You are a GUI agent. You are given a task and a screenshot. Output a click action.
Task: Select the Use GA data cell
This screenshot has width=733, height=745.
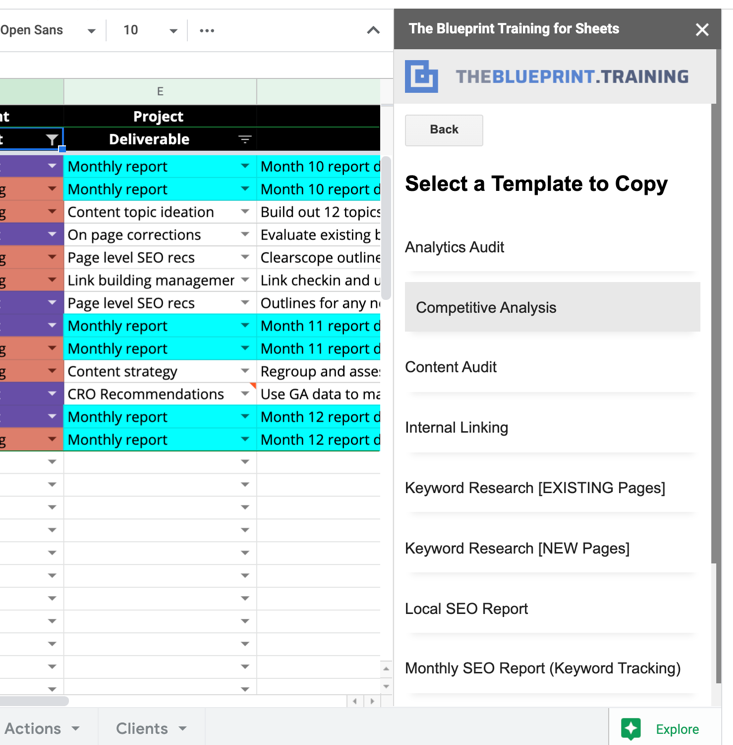(319, 394)
